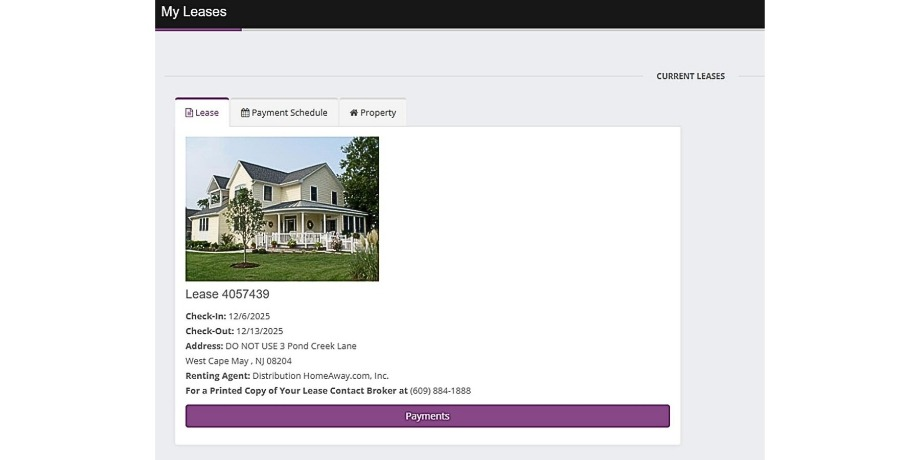The width and height of the screenshot is (920, 460).
Task: Click the bold Address label
Action: click(x=204, y=346)
